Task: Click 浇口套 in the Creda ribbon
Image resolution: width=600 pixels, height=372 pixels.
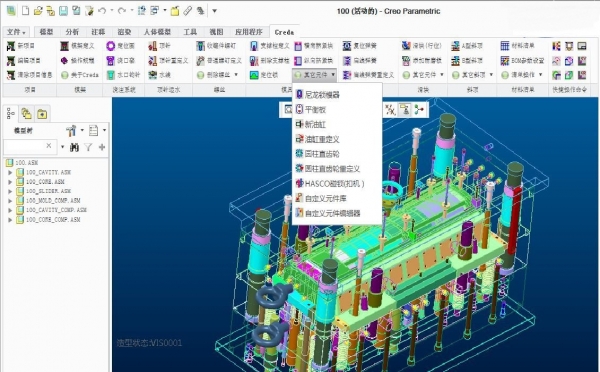Action: click(x=121, y=60)
